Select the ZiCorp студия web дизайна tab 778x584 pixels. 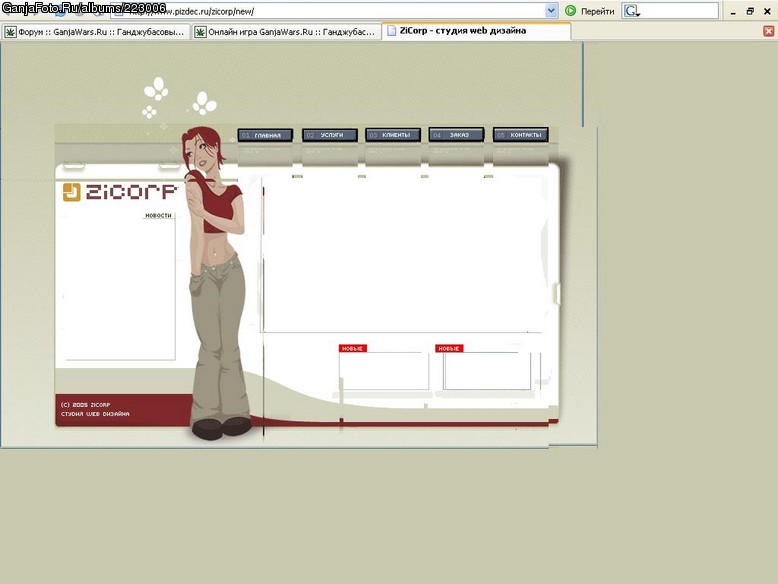[476, 31]
